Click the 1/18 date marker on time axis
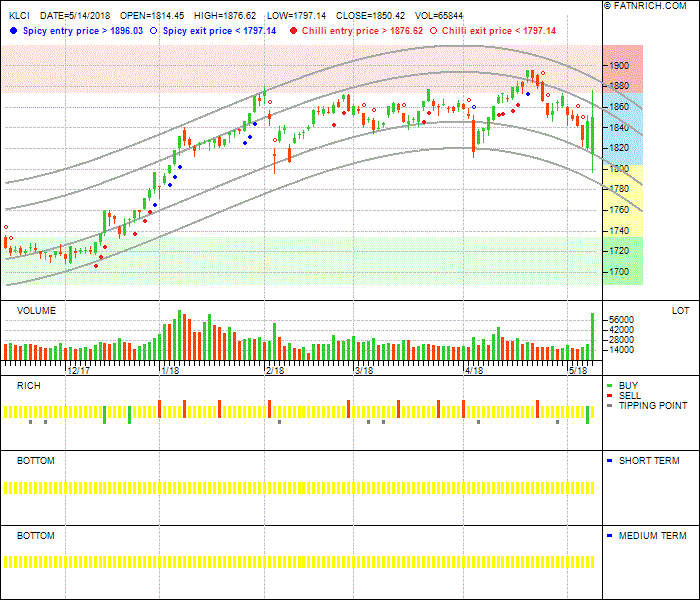 coord(170,370)
